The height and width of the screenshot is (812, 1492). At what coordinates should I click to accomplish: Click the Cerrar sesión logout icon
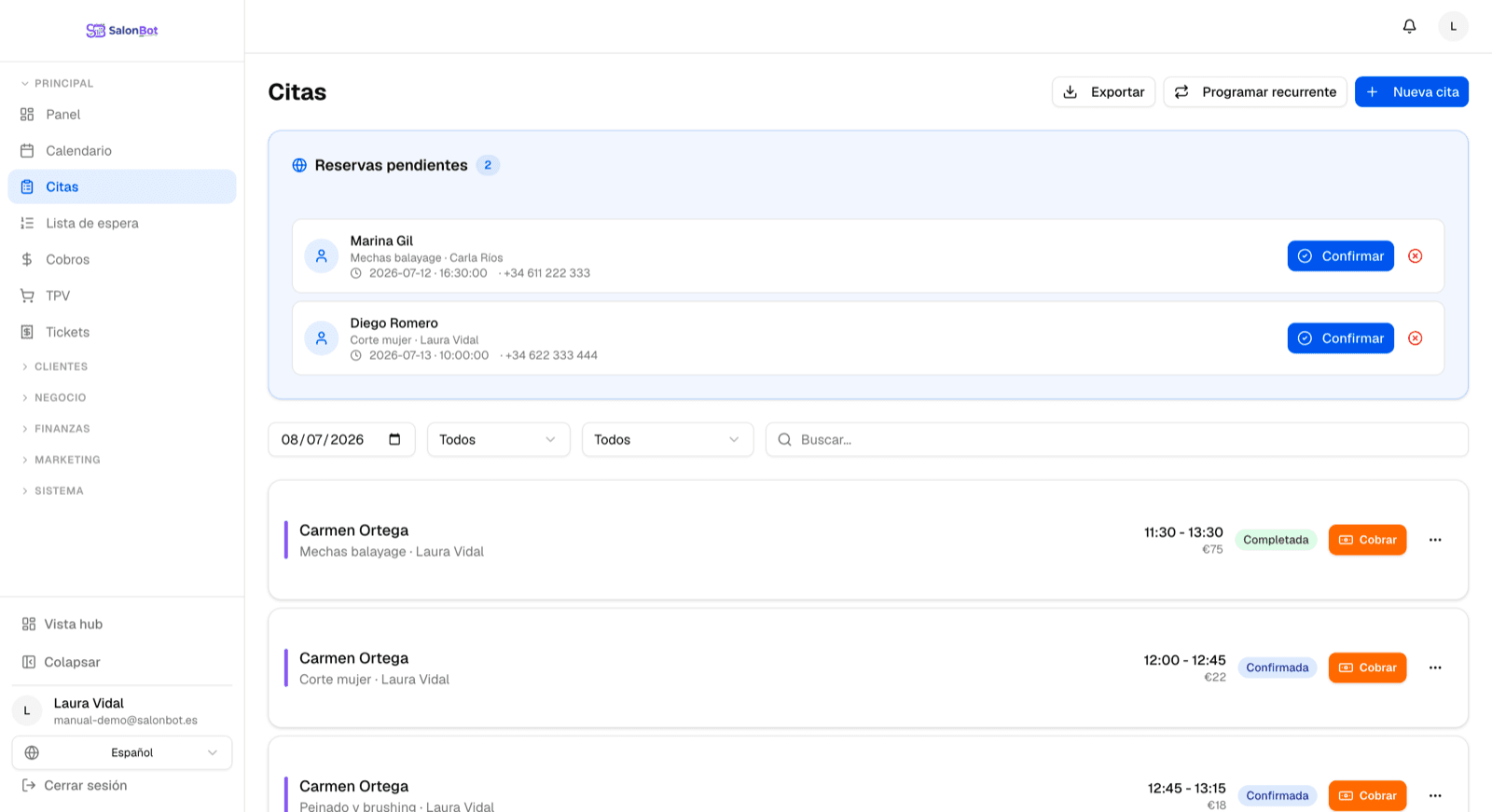pos(29,786)
